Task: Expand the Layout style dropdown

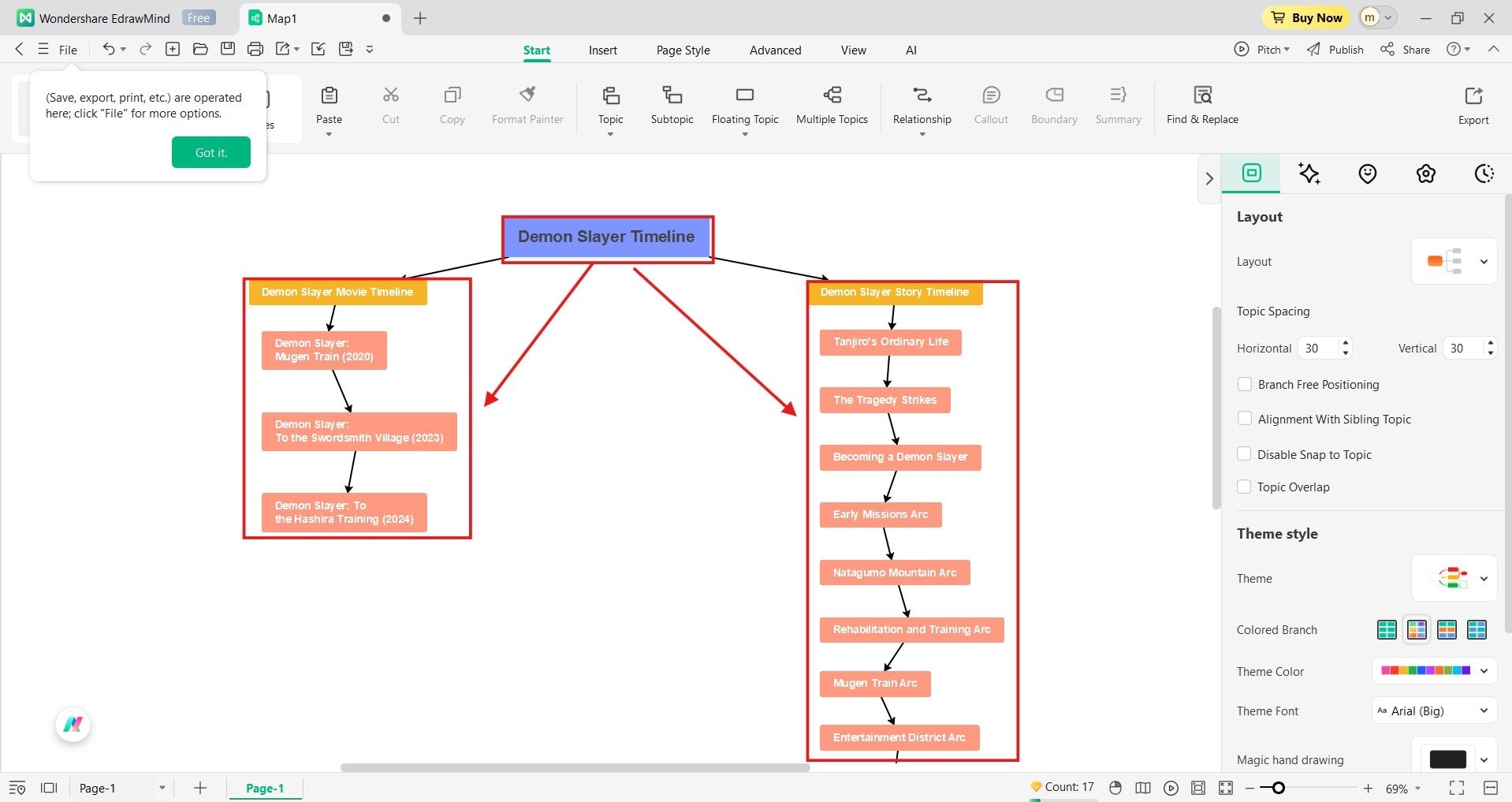Action: (x=1454, y=261)
